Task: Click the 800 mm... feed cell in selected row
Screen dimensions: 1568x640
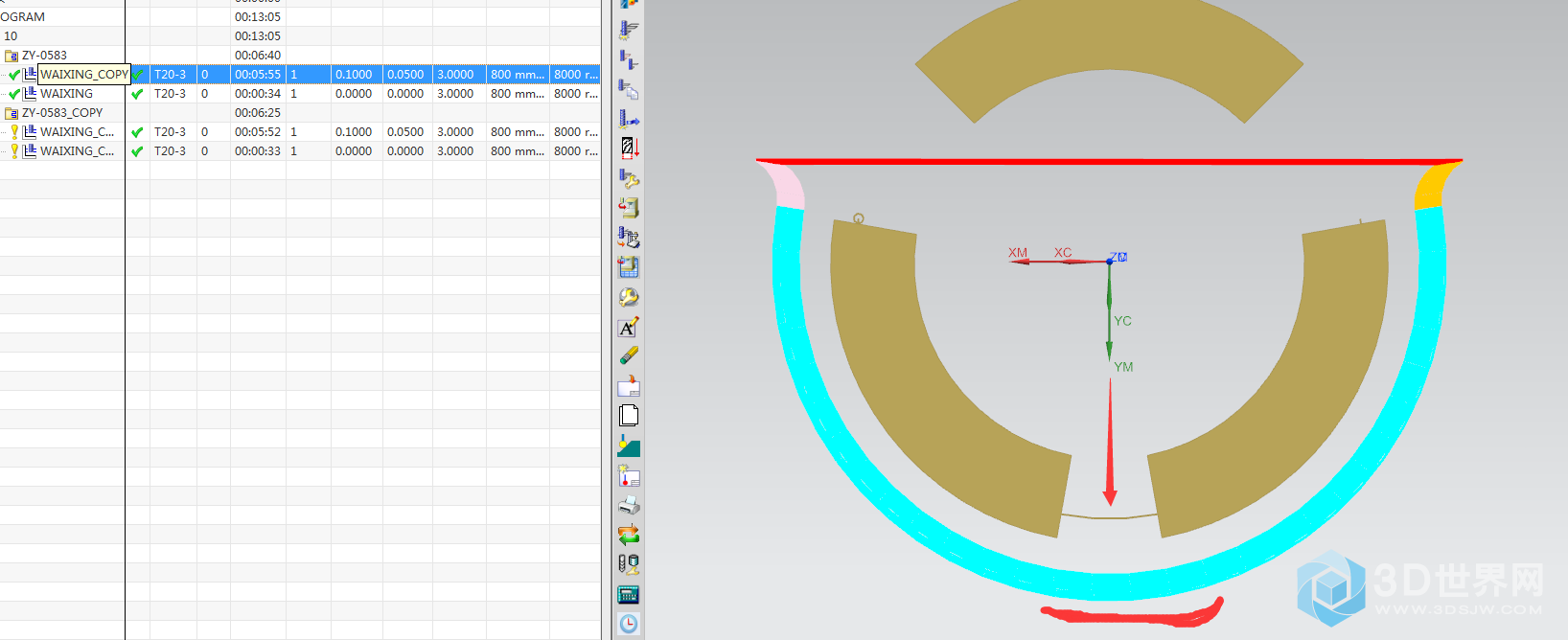Action: point(518,75)
